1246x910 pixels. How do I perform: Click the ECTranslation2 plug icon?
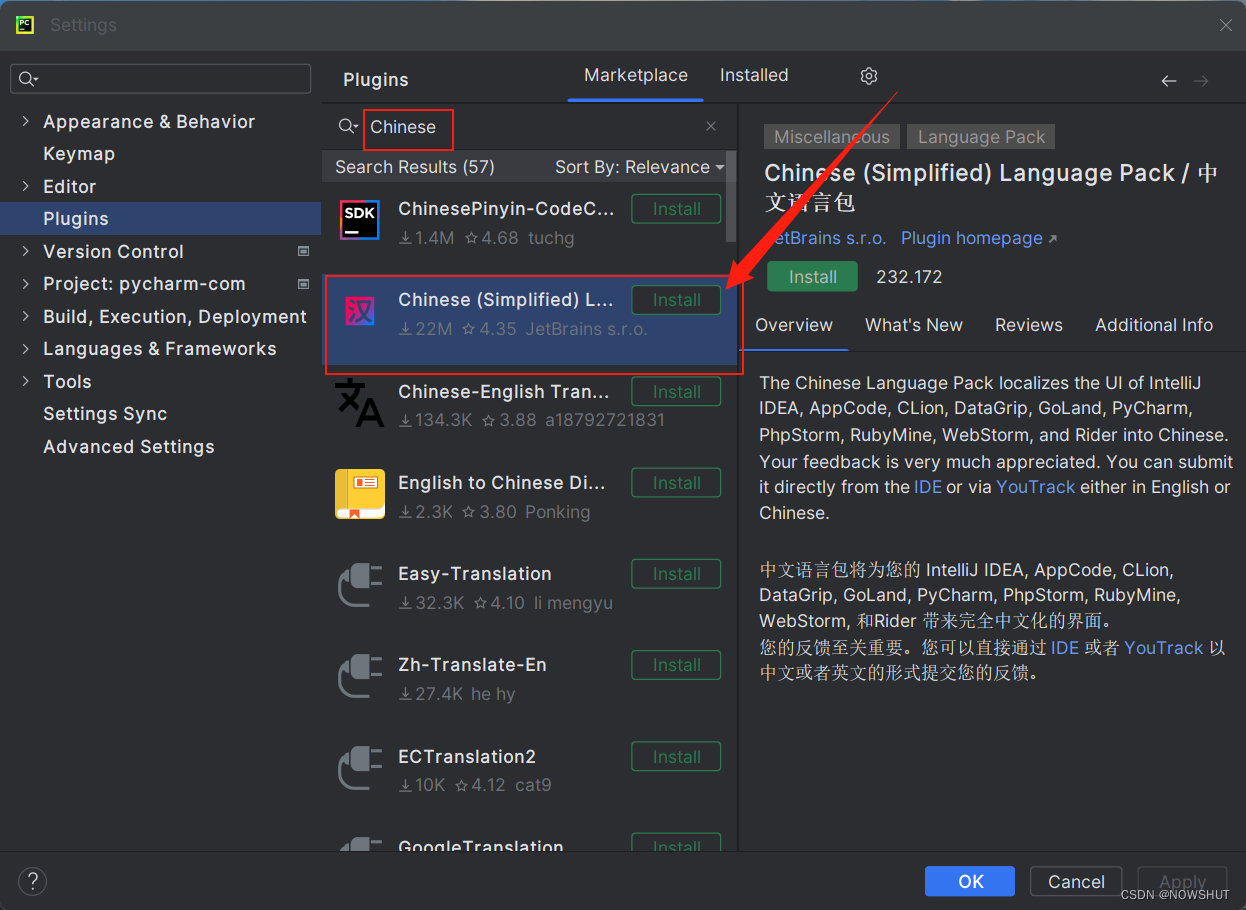(359, 768)
